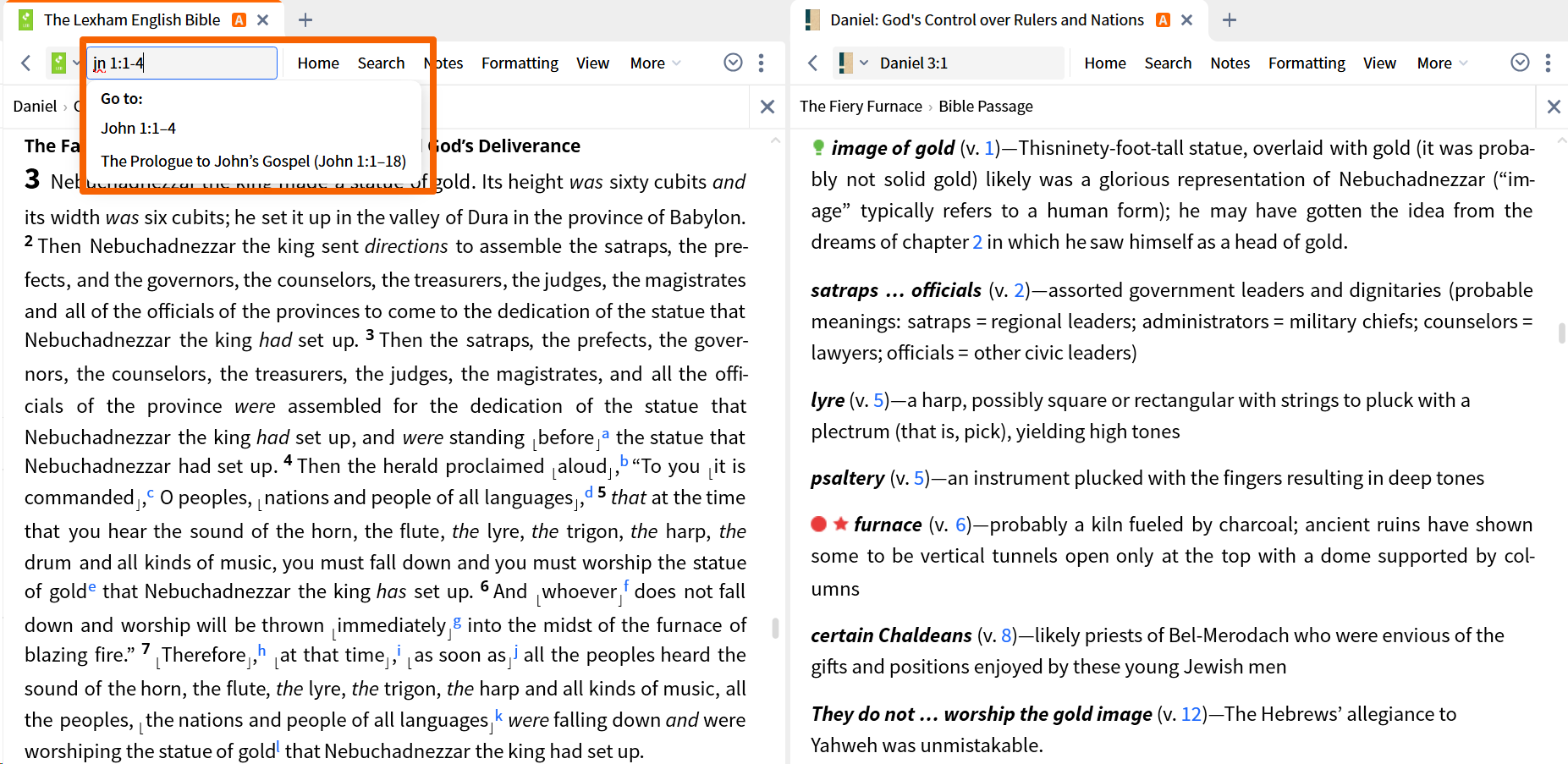Follow the verse 12 link after "worship the gold image"

pos(1191,714)
